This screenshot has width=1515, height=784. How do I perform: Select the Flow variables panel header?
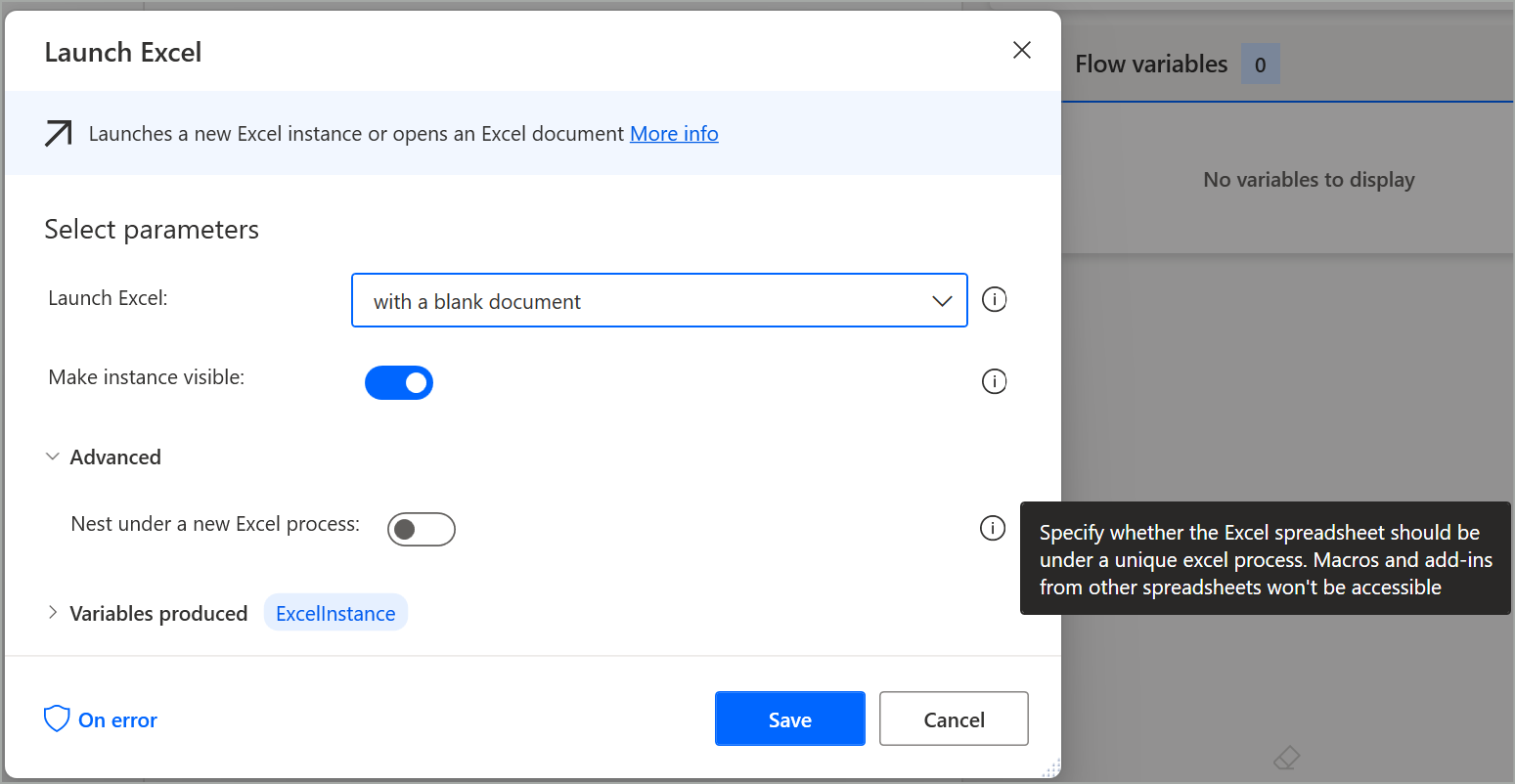pos(1151,65)
